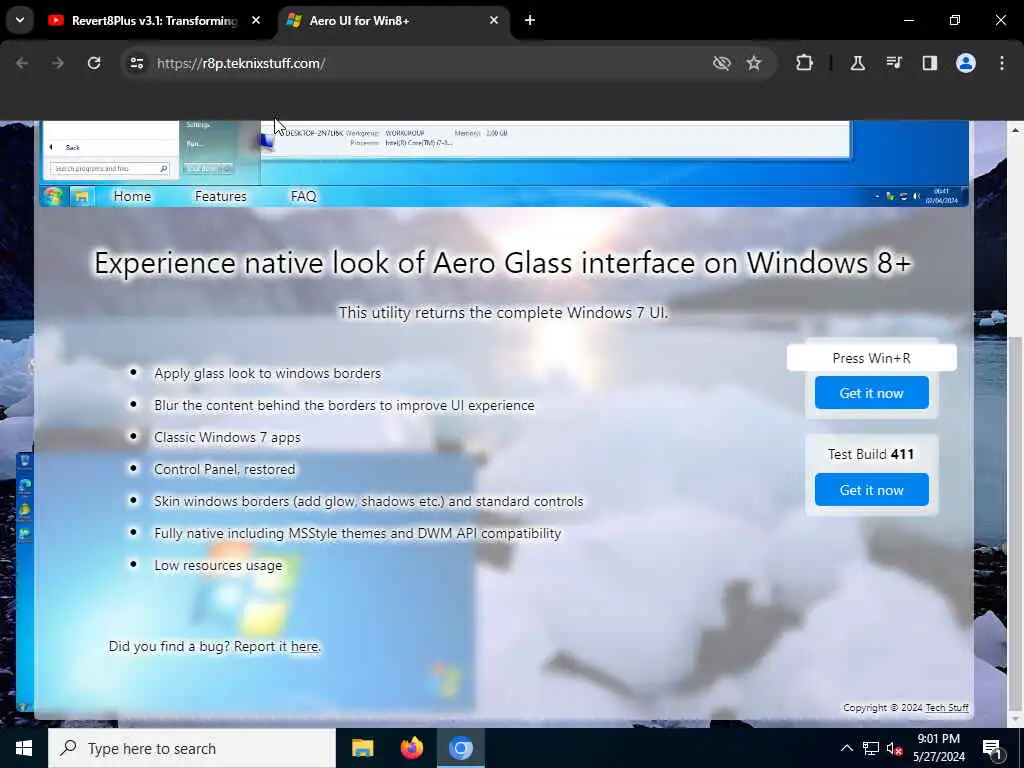
Task: Click the 'Press Win+R' label box
Action: point(871,358)
